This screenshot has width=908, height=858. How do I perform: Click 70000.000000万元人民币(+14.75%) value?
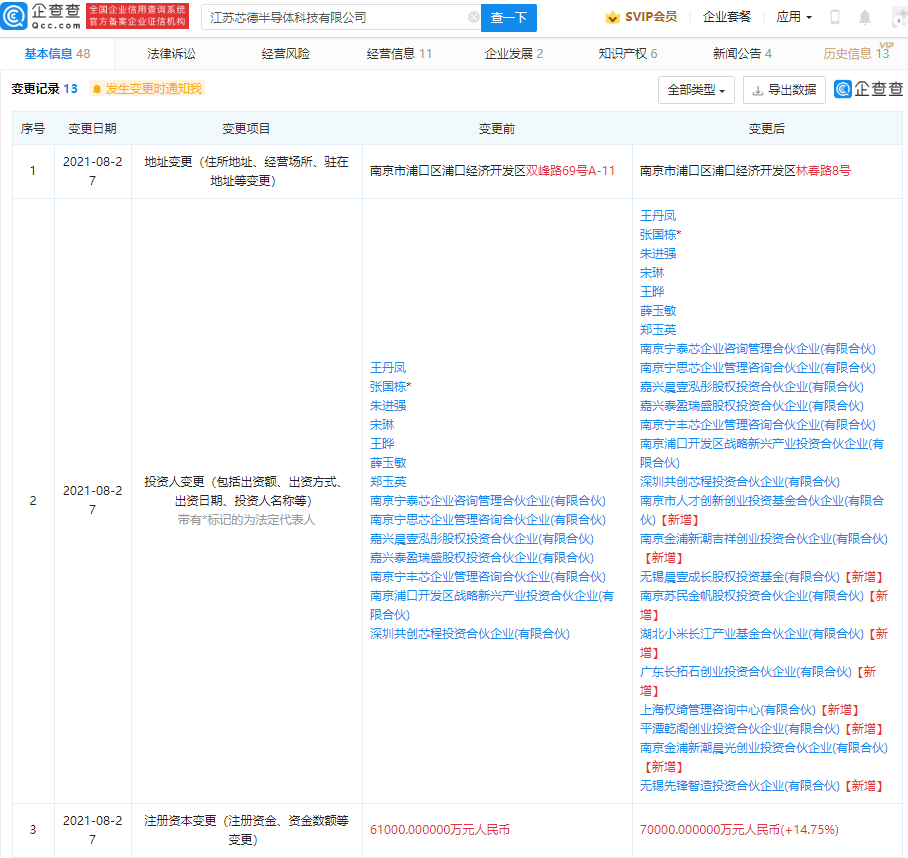(739, 830)
